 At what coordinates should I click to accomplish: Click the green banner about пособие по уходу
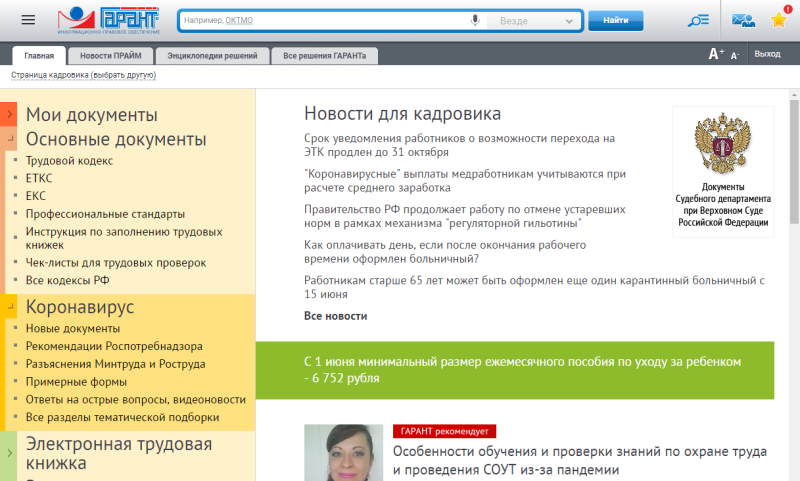[x=515, y=370]
